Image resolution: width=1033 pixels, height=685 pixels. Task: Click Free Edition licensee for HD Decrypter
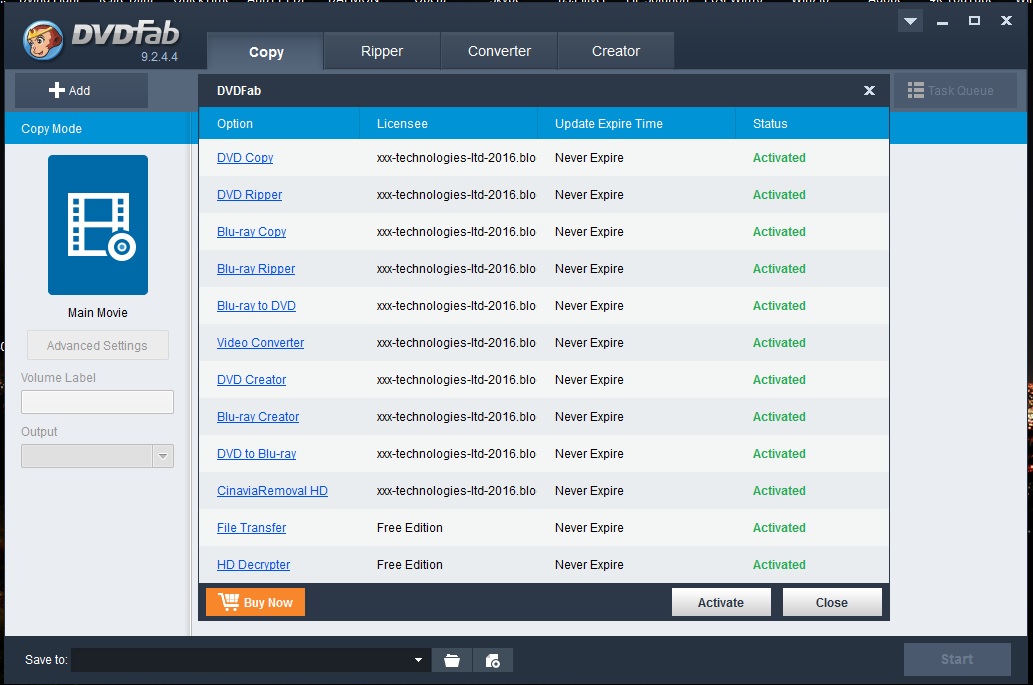click(410, 564)
